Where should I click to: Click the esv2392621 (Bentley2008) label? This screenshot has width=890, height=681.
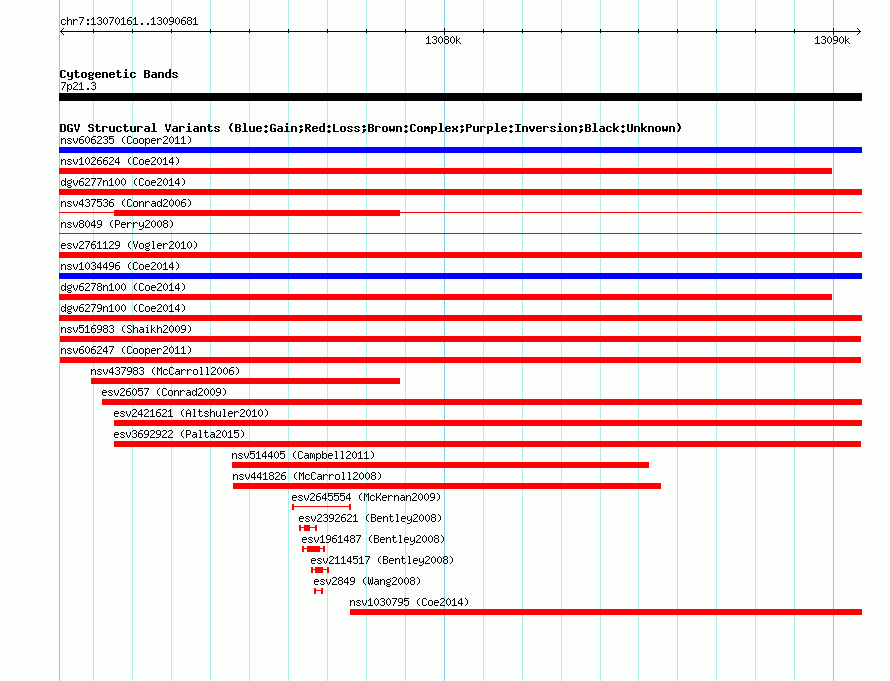[370, 518]
